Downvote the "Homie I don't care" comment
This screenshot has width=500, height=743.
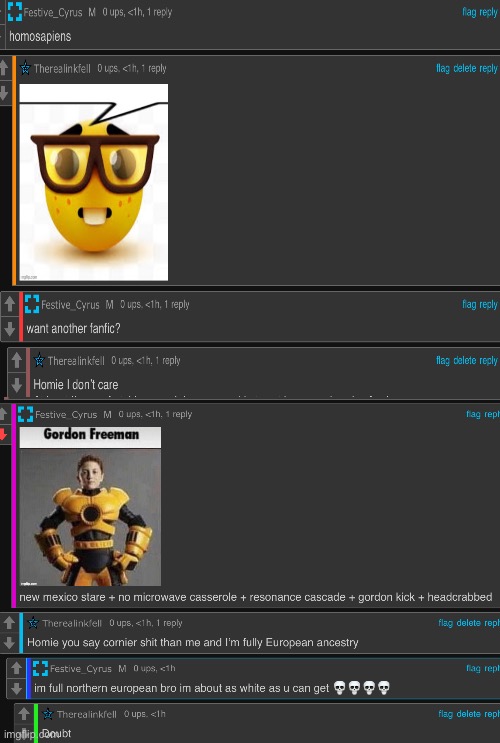pyautogui.click(x=17, y=384)
